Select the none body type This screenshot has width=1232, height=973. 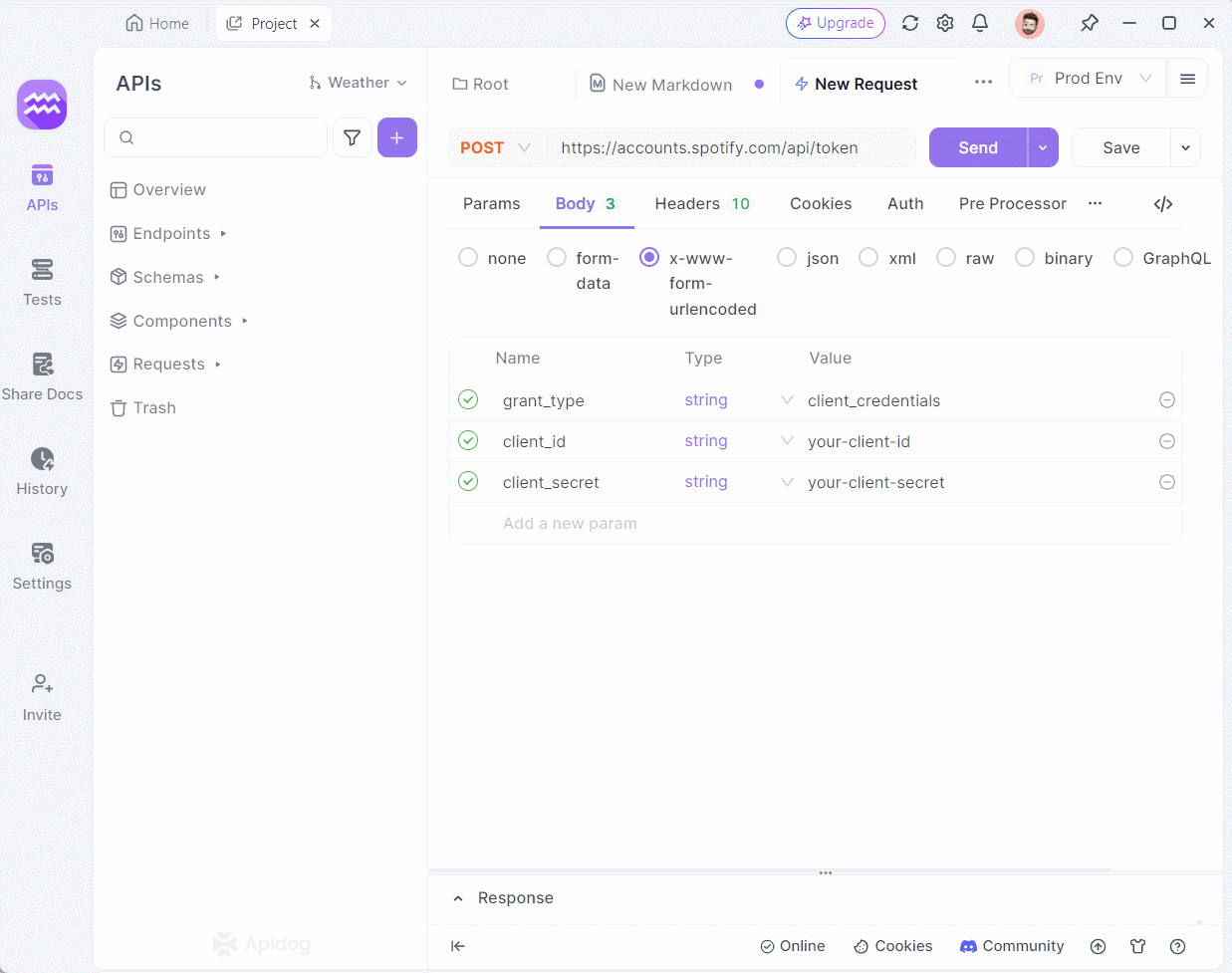468,257
